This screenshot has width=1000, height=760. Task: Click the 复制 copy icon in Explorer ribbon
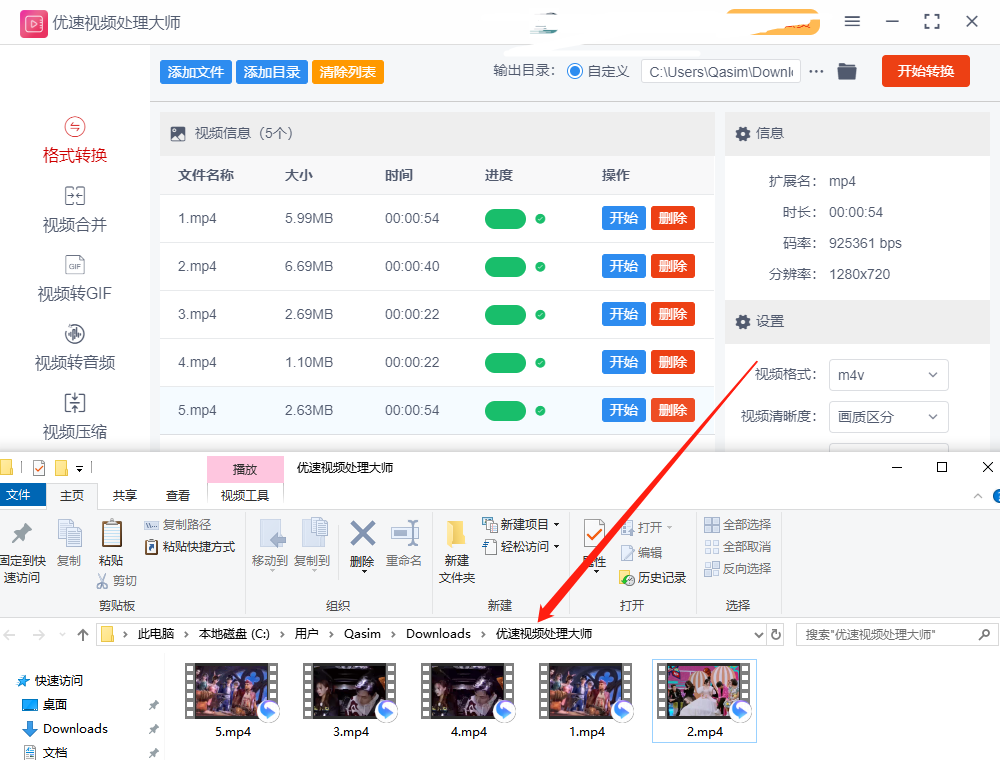70,533
